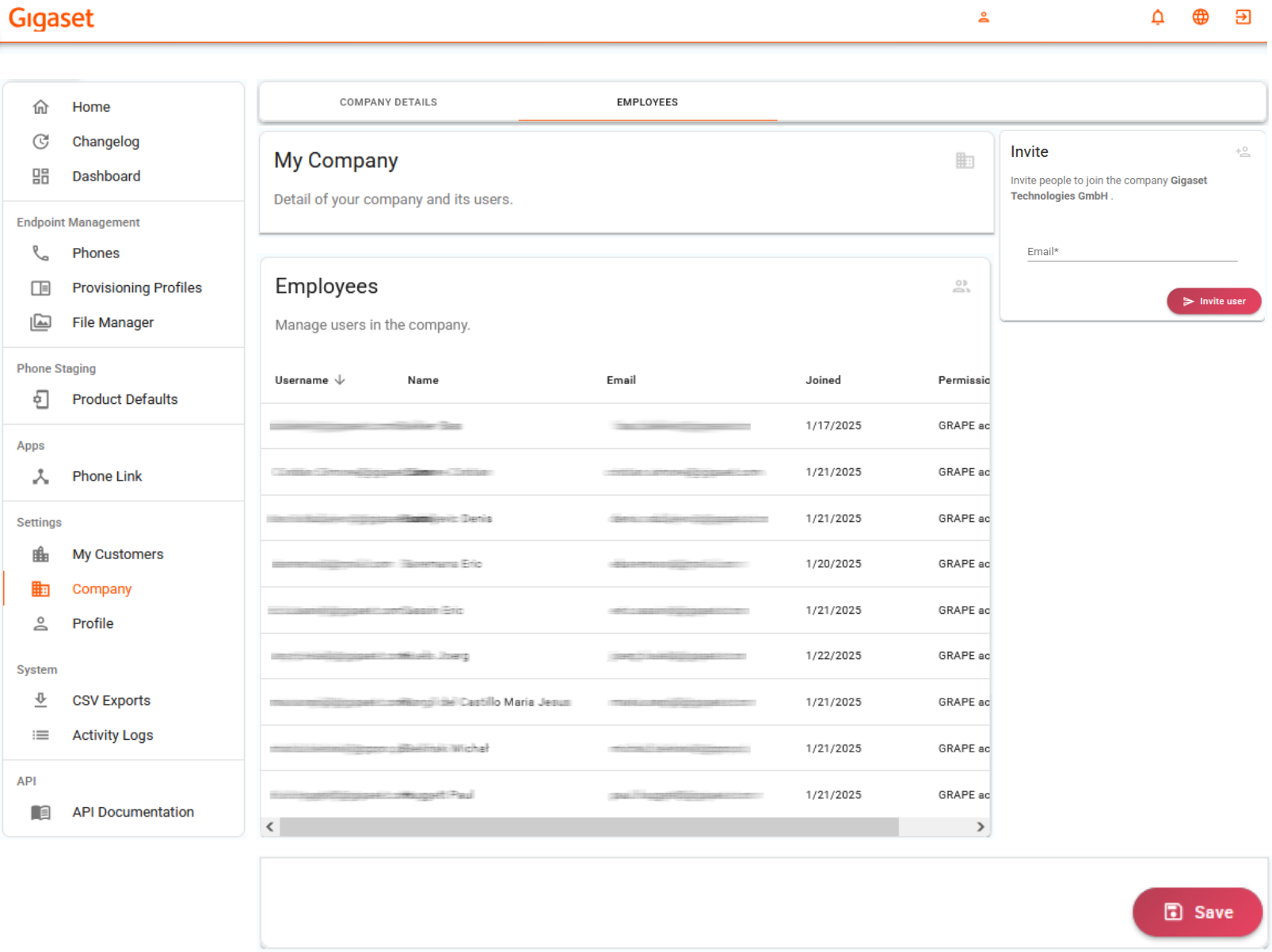Open CSV Exports in sidebar
The width and height of the screenshot is (1272, 952).
click(x=111, y=701)
